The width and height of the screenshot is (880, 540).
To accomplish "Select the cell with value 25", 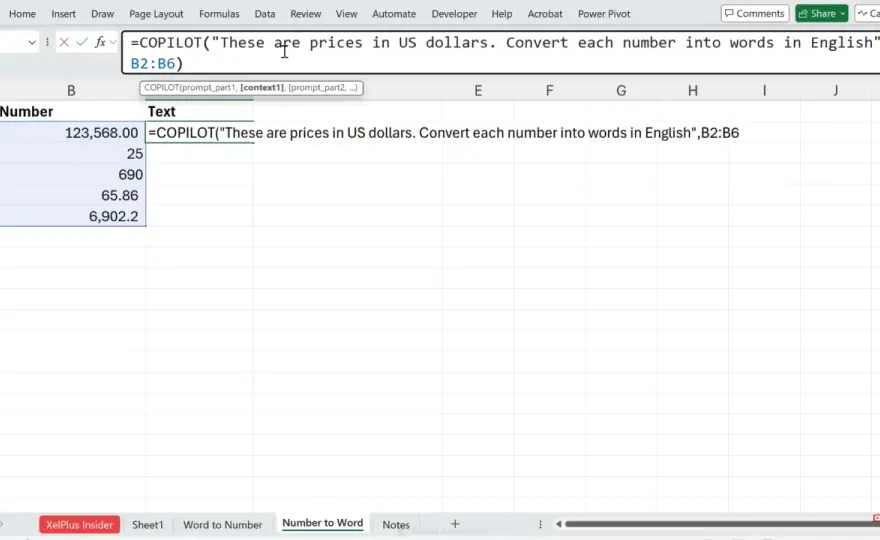I will point(72,154).
